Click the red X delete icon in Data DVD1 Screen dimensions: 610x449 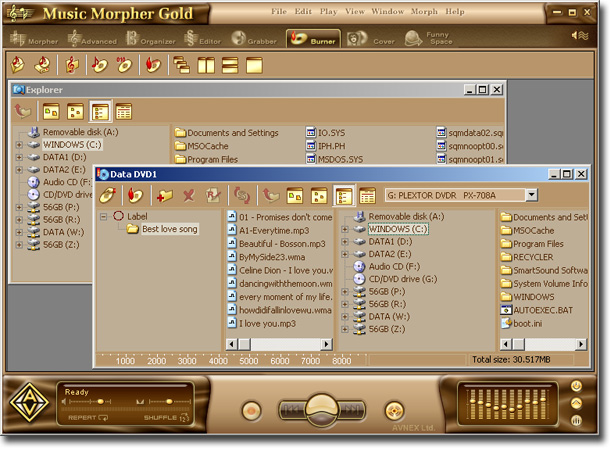pyautogui.click(x=189, y=195)
